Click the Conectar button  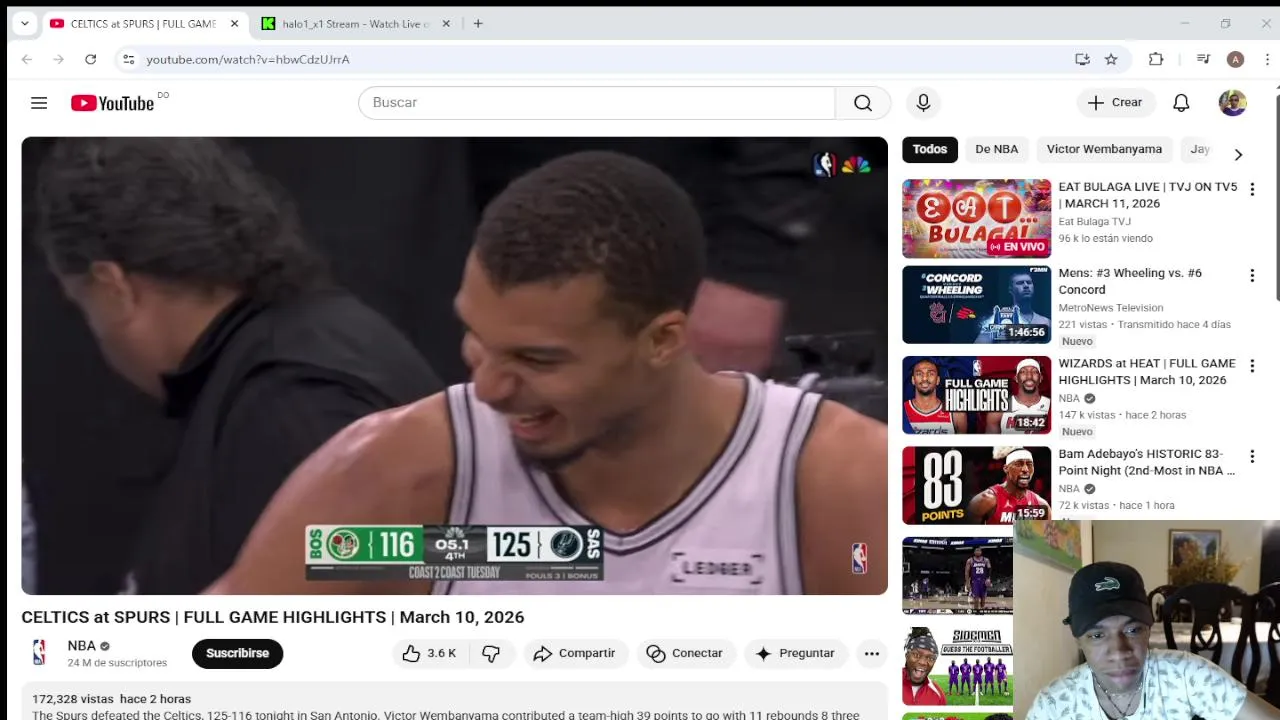684,653
